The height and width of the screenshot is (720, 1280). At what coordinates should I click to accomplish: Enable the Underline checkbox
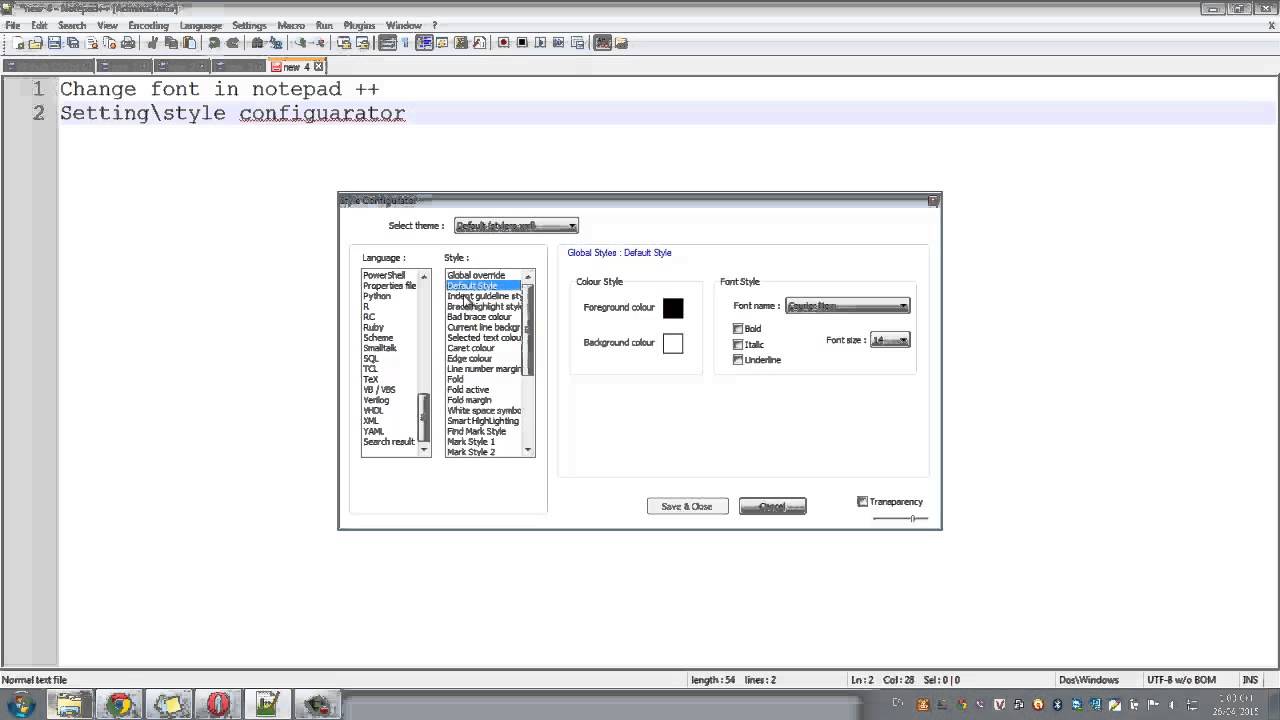(738, 360)
